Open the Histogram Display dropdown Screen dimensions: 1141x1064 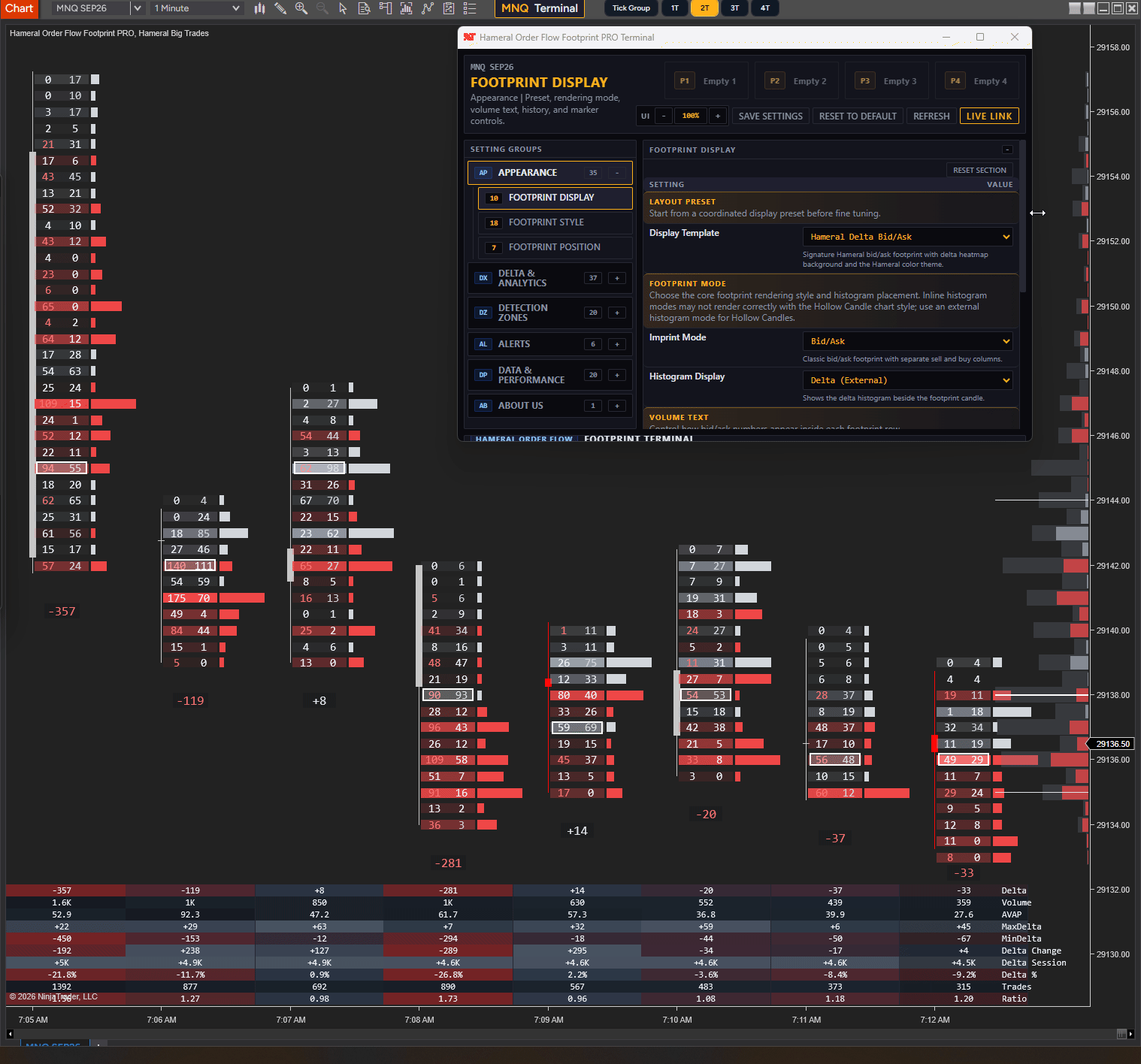coord(907,380)
